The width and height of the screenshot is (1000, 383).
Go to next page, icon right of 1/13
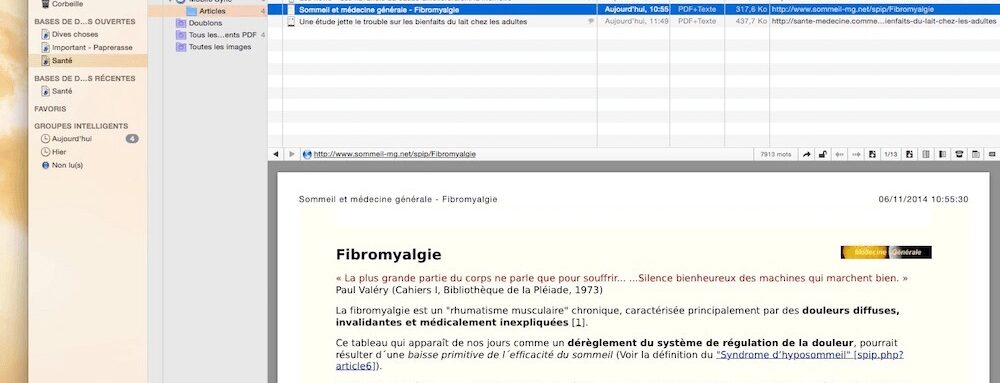909,154
